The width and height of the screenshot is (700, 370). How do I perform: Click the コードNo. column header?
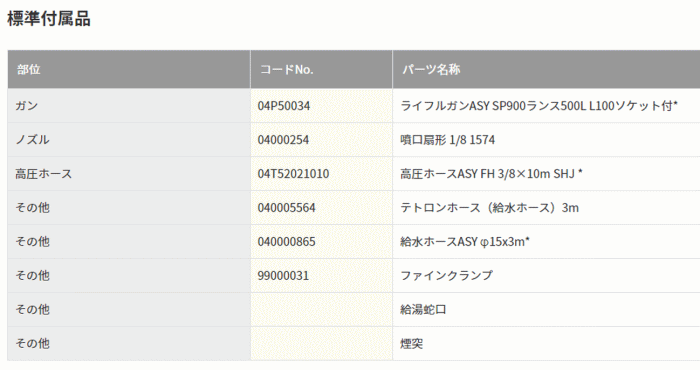pos(321,69)
